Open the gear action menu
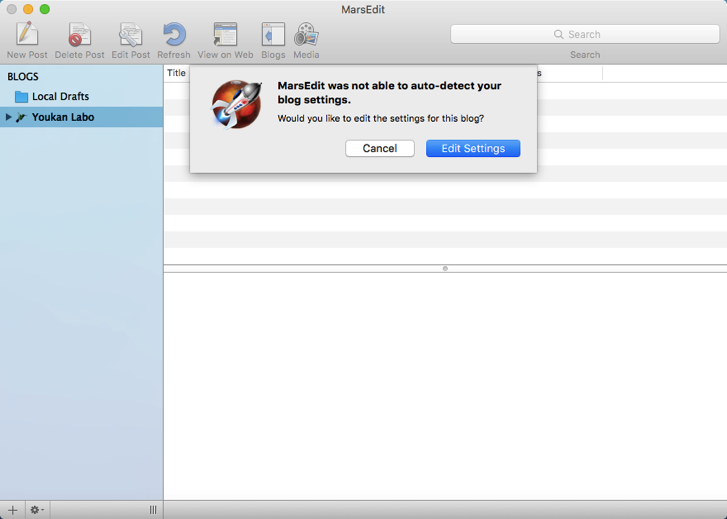Viewport: 727px width, 519px height. (37, 510)
